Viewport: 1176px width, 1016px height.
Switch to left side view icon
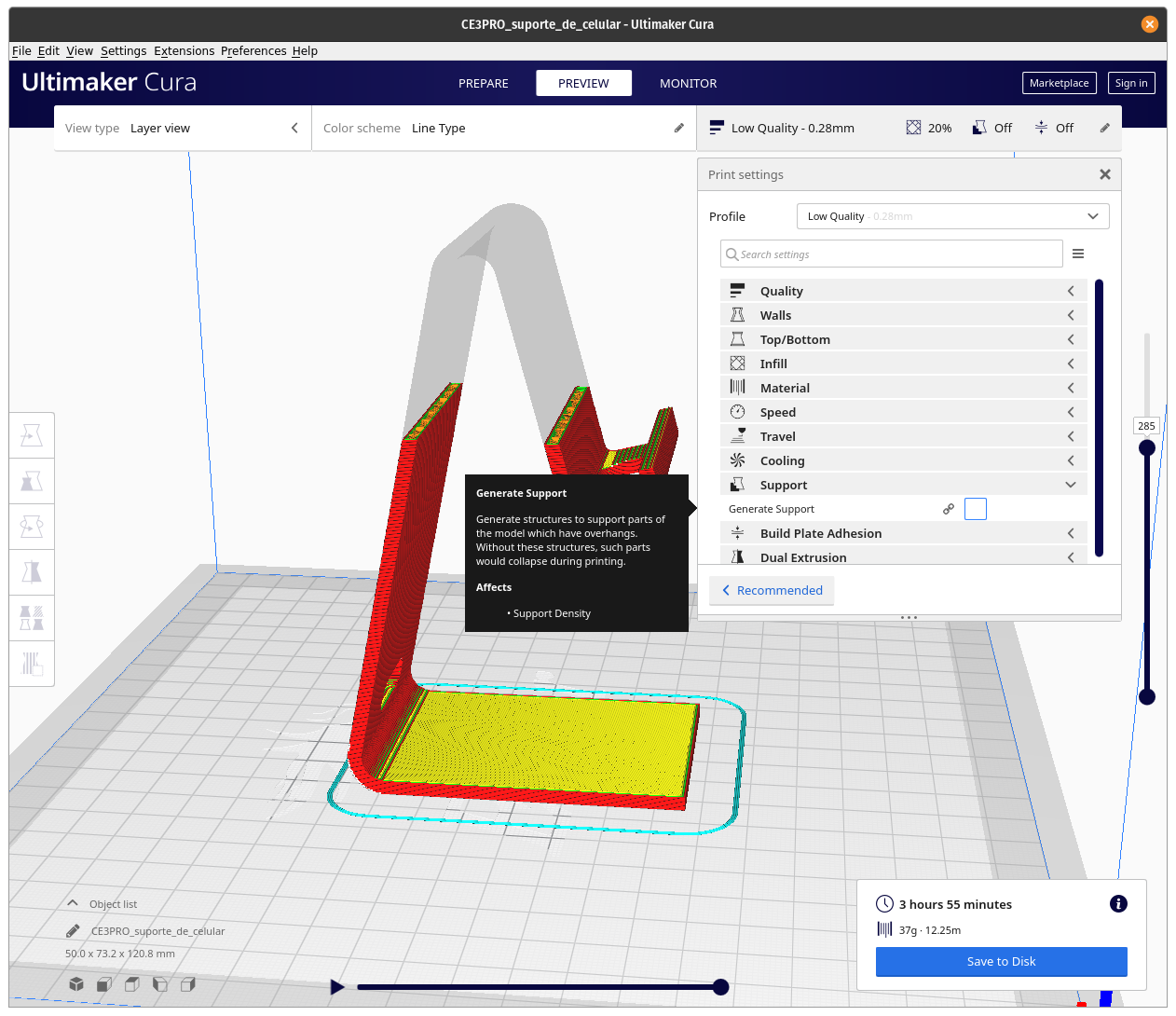(x=160, y=984)
